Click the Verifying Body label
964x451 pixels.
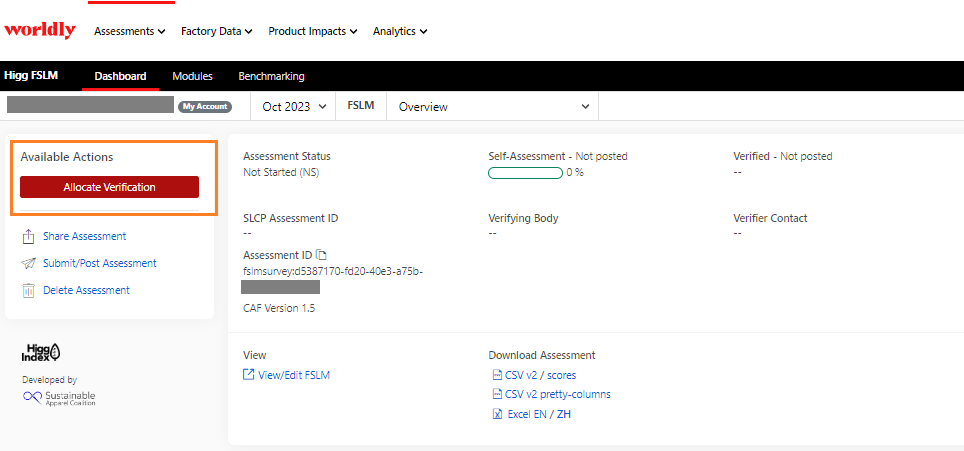point(523,218)
